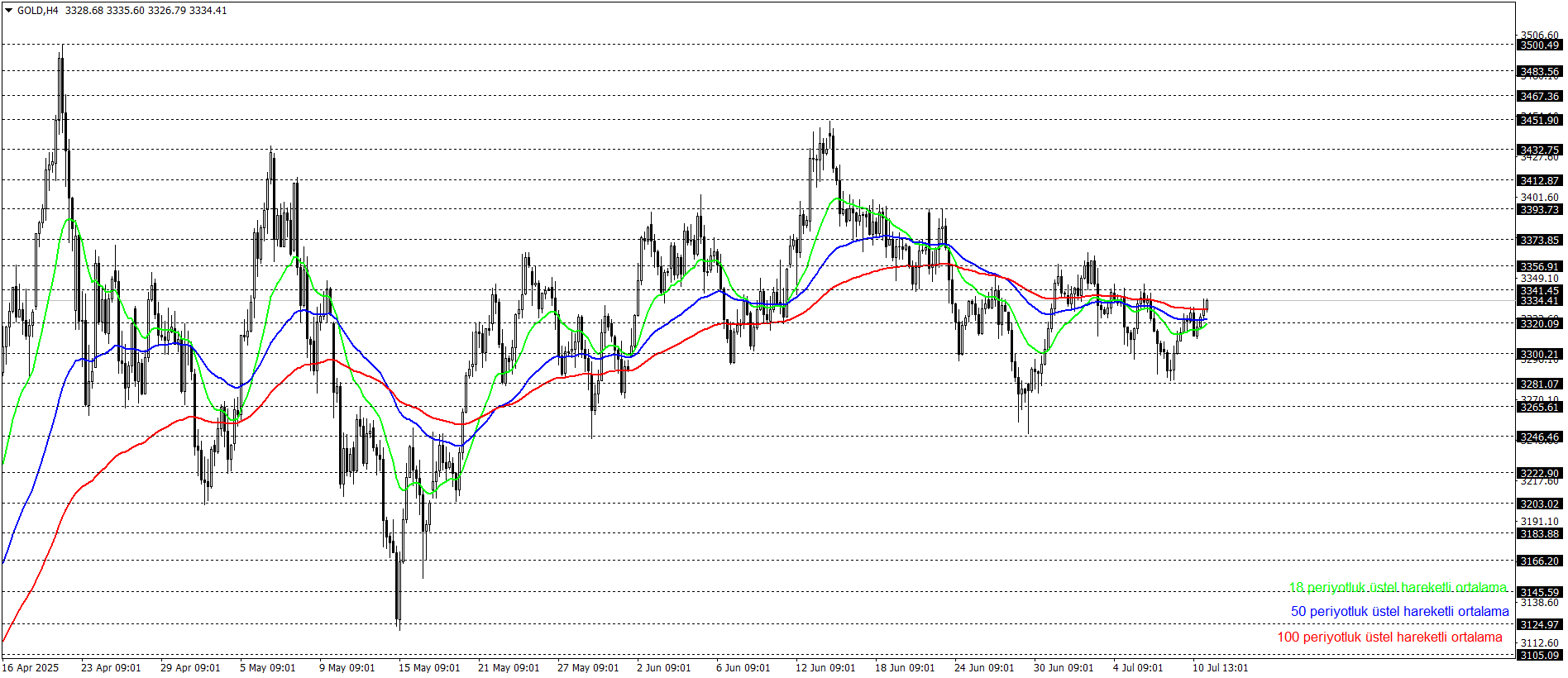The height and width of the screenshot is (678, 1568).
Task: Click the 2 Jun 09:01 date label
Action: point(664,668)
